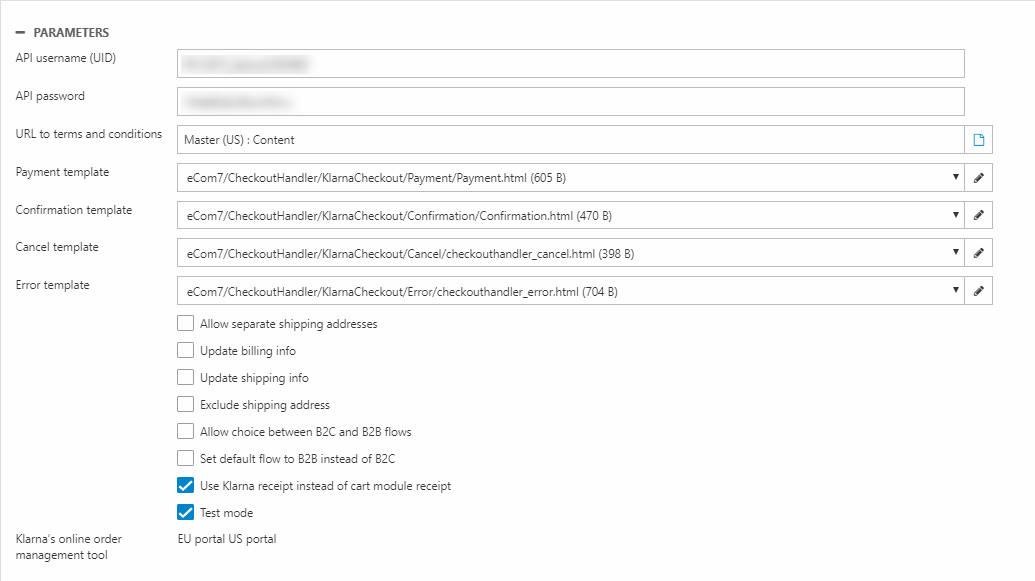Tick Update shipping info checkbox
Image resolution: width=1035 pixels, height=581 pixels.
[x=185, y=378]
